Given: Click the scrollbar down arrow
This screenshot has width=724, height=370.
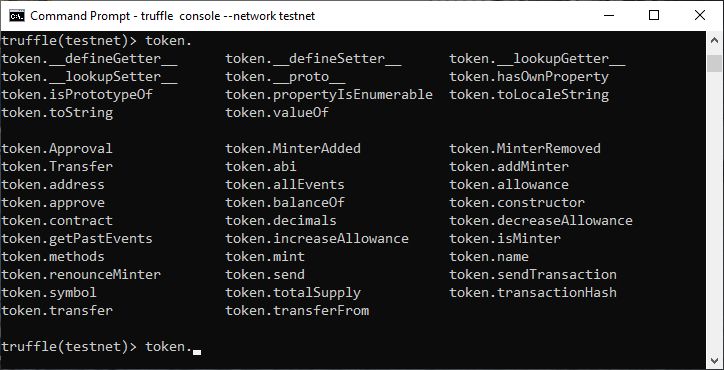Looking at the screenshot, I should (x=714, y=359).
